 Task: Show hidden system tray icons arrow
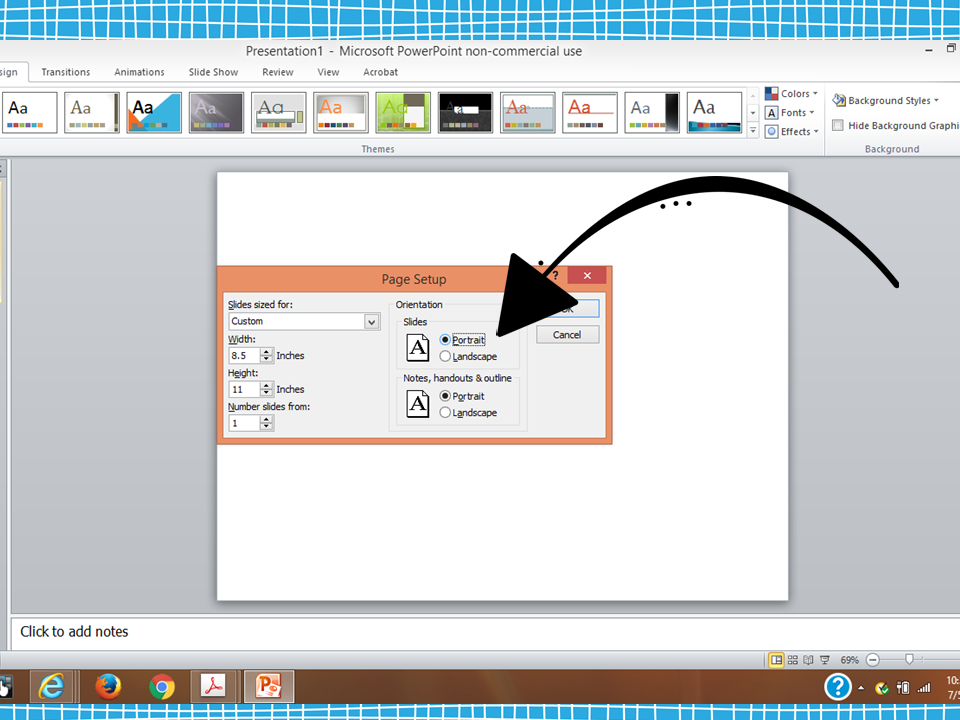click(x=861, y=688)
